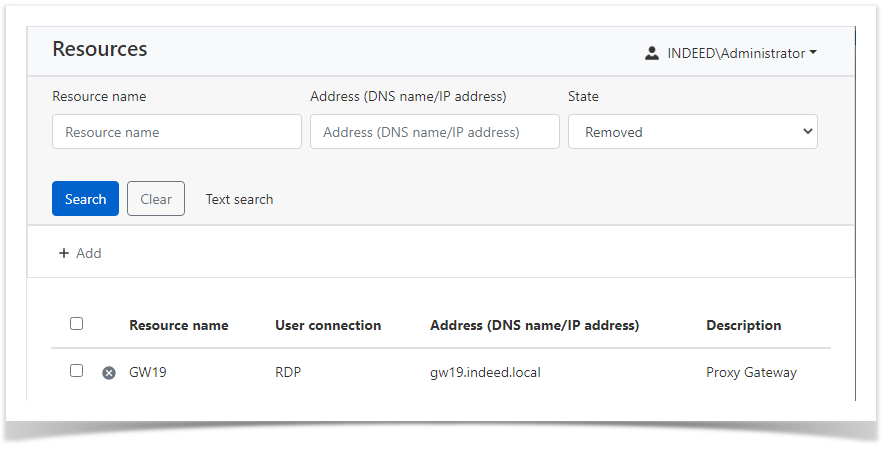Focus the Address (DNS name/IP address) field
The width and height of the screenshot is (890, 450).
(435, 132)
